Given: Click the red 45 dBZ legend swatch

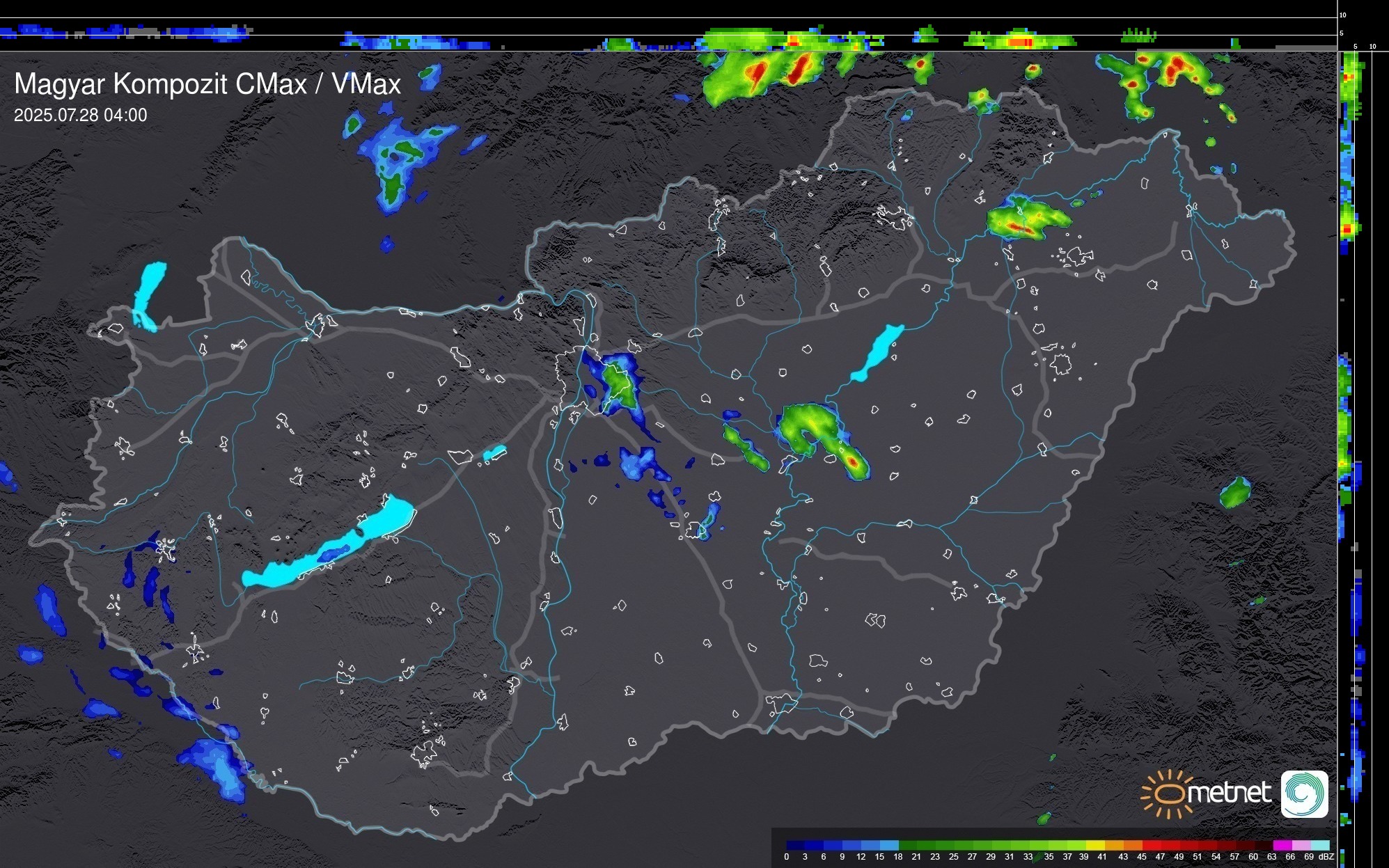Looking at the screenshot, I should point(1152,845).
